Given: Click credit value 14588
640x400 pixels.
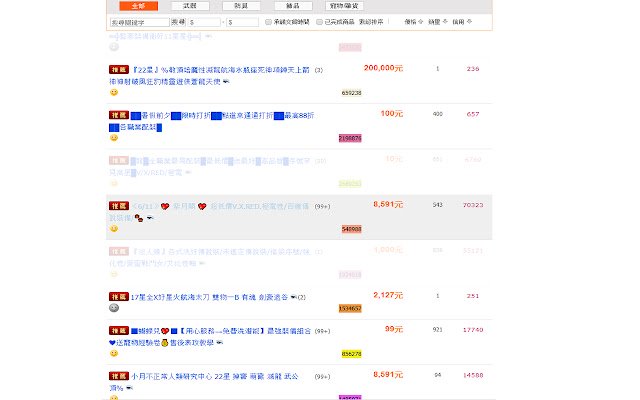Looking at the screenshot, I should click(473, 375).
